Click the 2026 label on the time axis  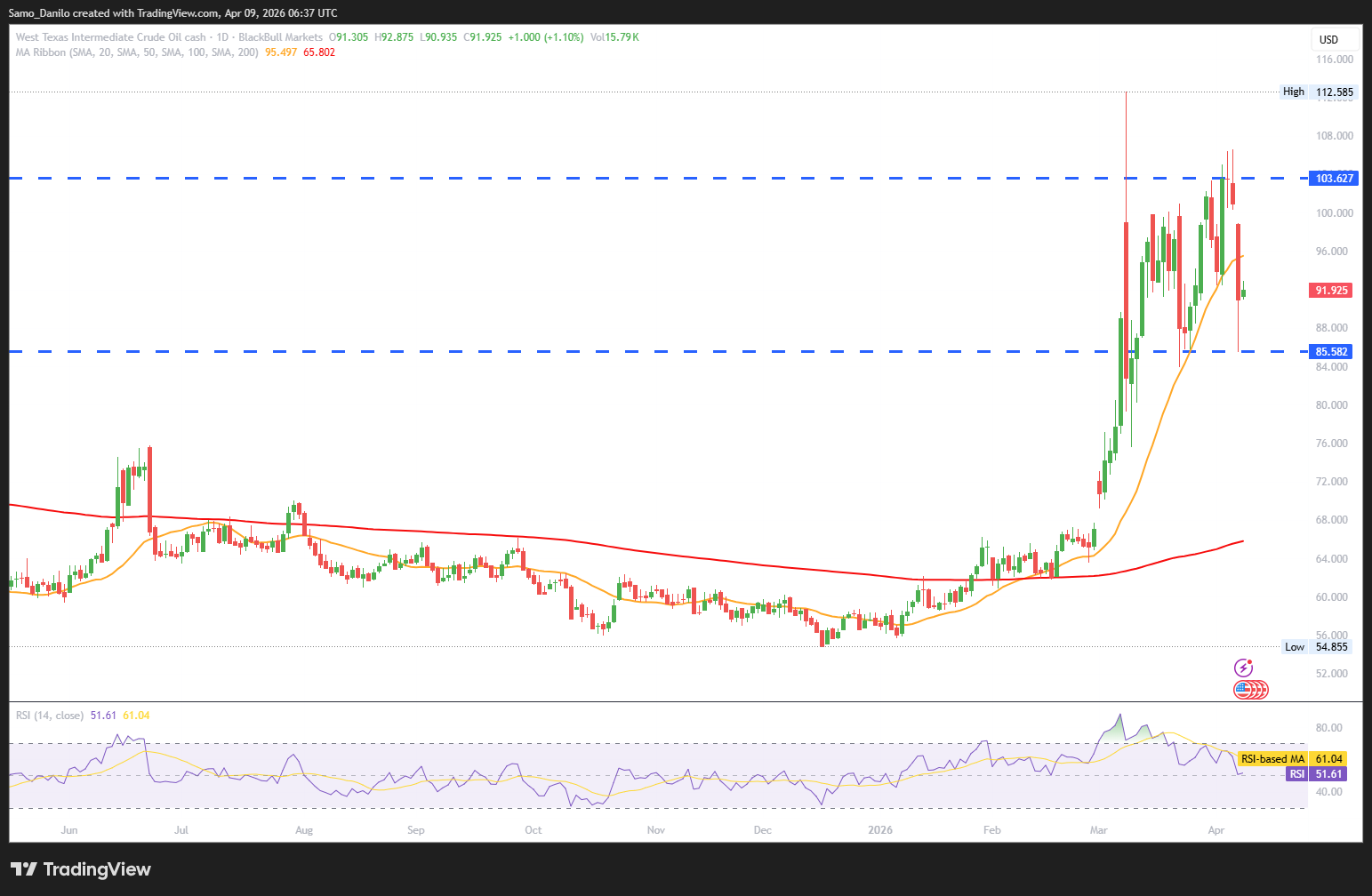[880, 830]
